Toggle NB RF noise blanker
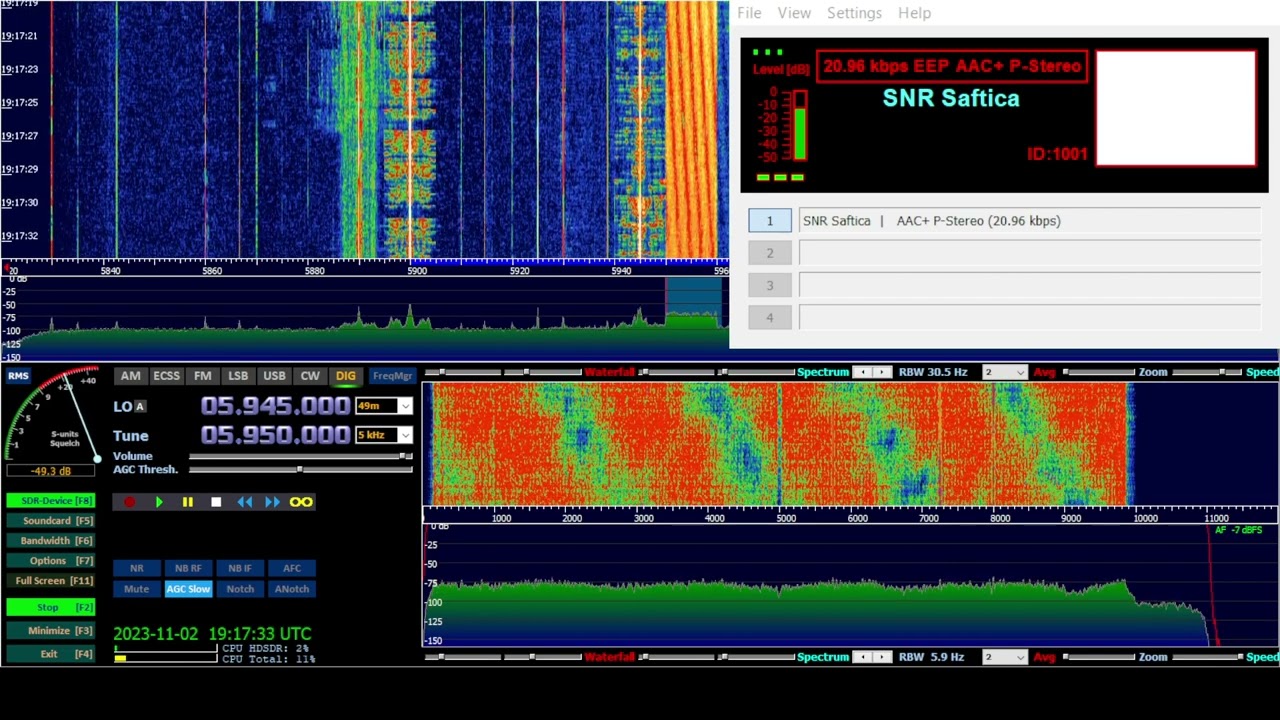1280x720 pixels. pyautogui.click(x=188, y=568)
